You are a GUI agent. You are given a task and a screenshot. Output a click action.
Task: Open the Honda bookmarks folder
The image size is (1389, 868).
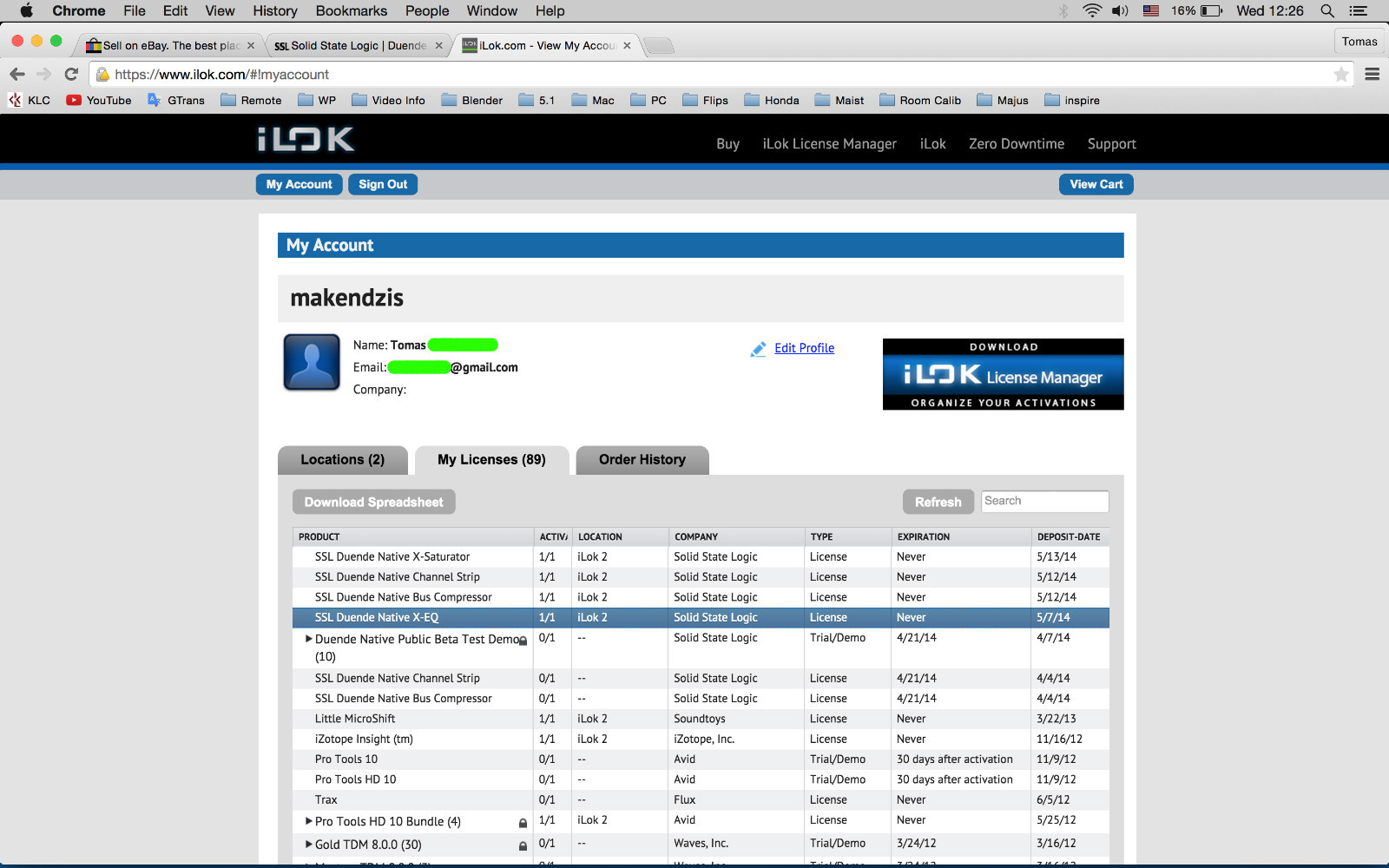pos(772,100)
